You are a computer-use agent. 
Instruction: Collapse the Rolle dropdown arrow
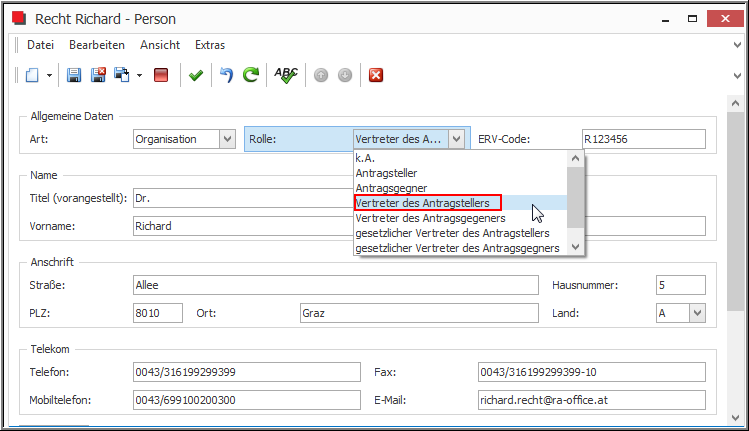[456, 139]
